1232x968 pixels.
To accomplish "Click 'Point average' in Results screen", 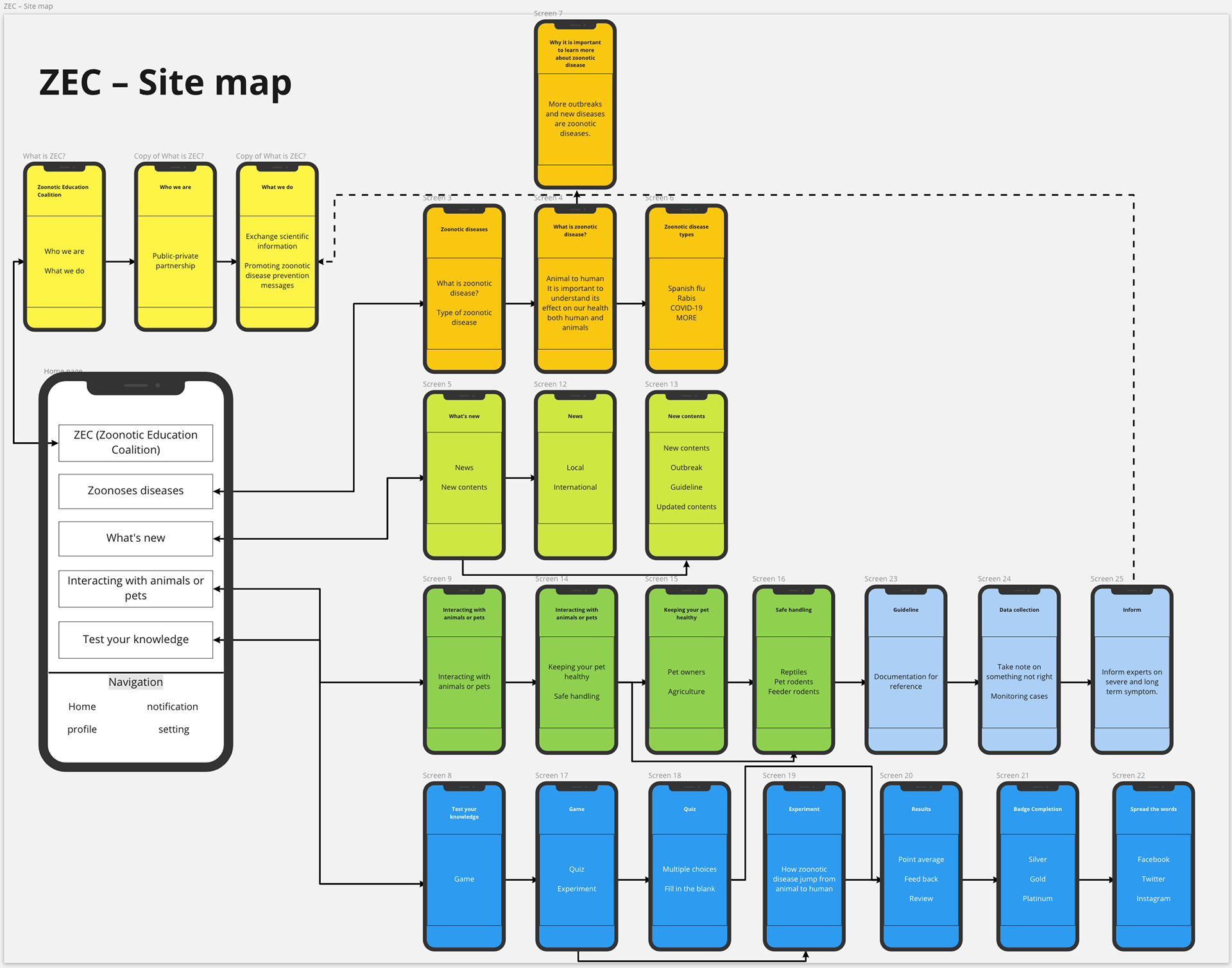I will (x=921, y=860).
